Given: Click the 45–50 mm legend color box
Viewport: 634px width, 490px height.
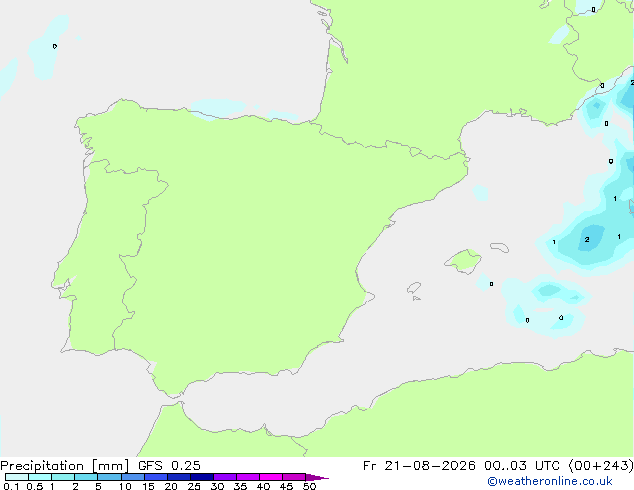Looking at the screenshot, I should tap(294, 477).
